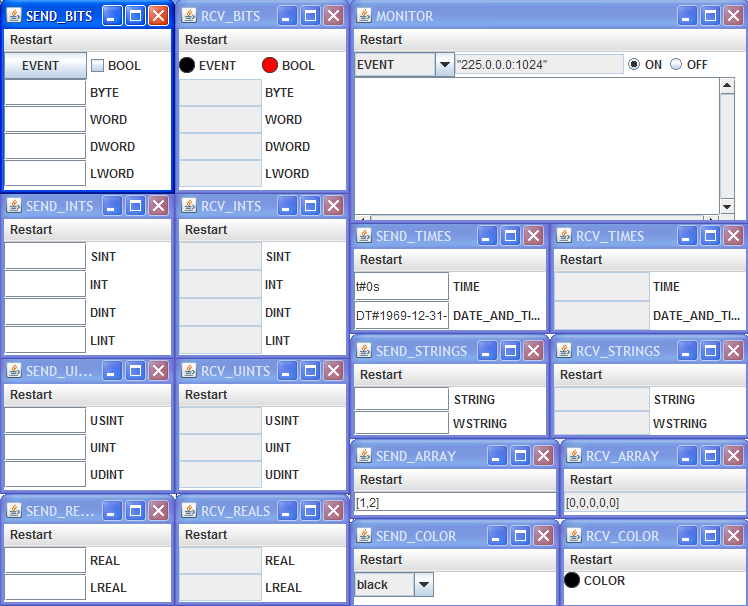Open Restart menu in SEND_TIMES

[381, 260]
